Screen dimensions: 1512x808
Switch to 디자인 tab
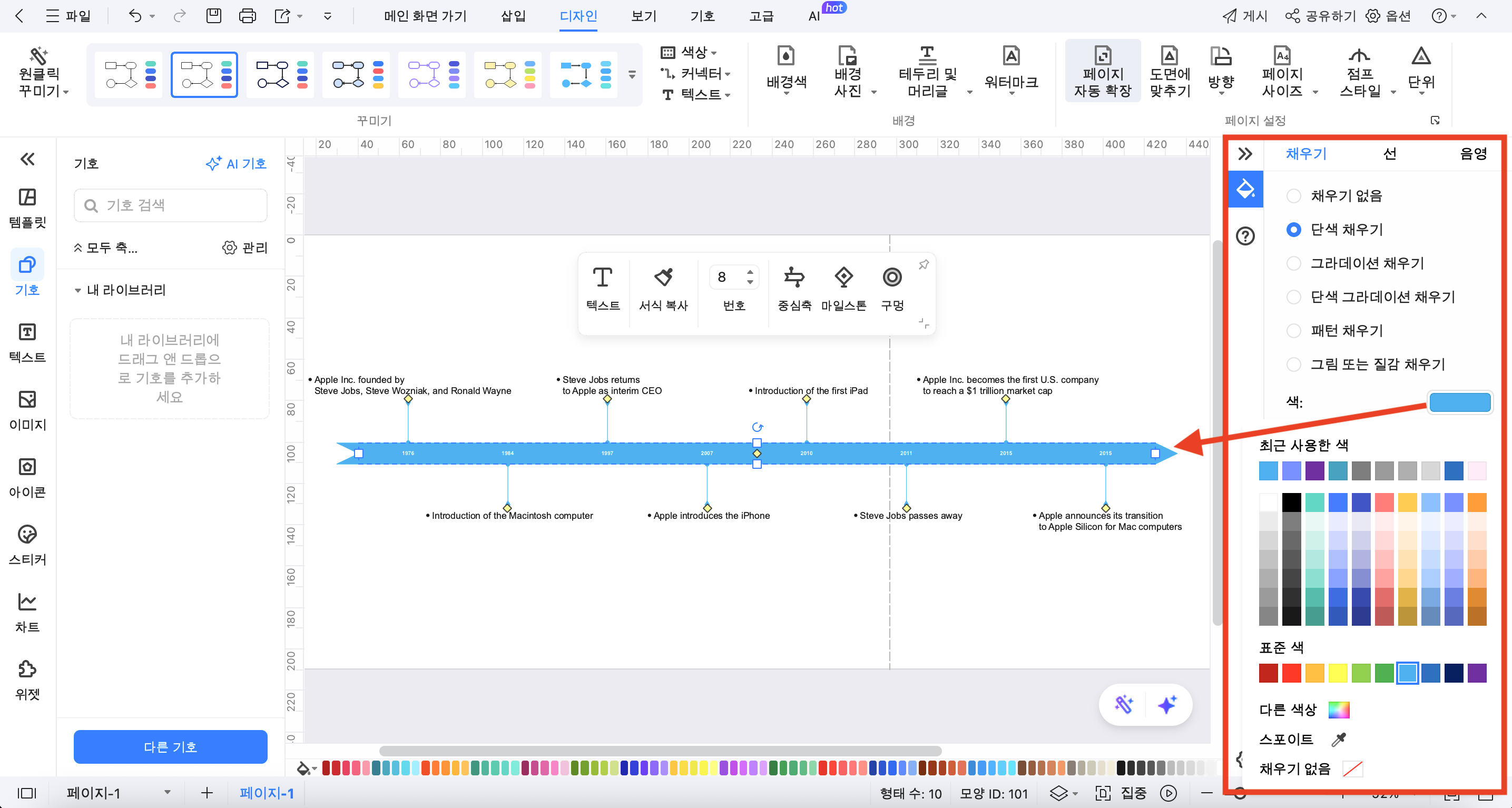[x=578, y=16]
